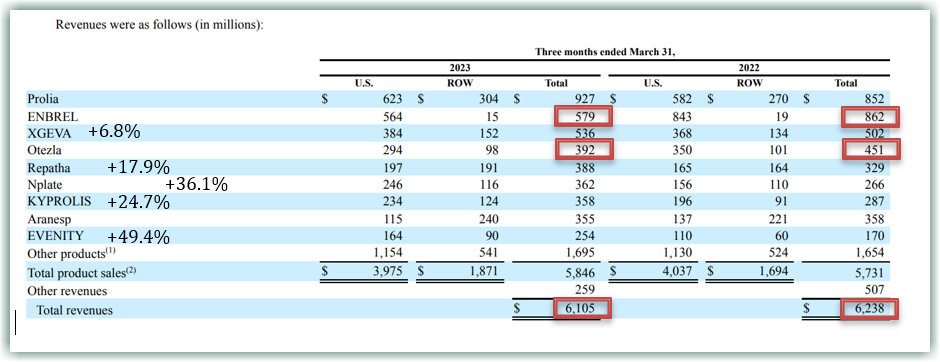The width and height of the screenshot is (940, 362).
Task: Select Total revenues 2022 value 6,238
Action: [x=870, y=310]
